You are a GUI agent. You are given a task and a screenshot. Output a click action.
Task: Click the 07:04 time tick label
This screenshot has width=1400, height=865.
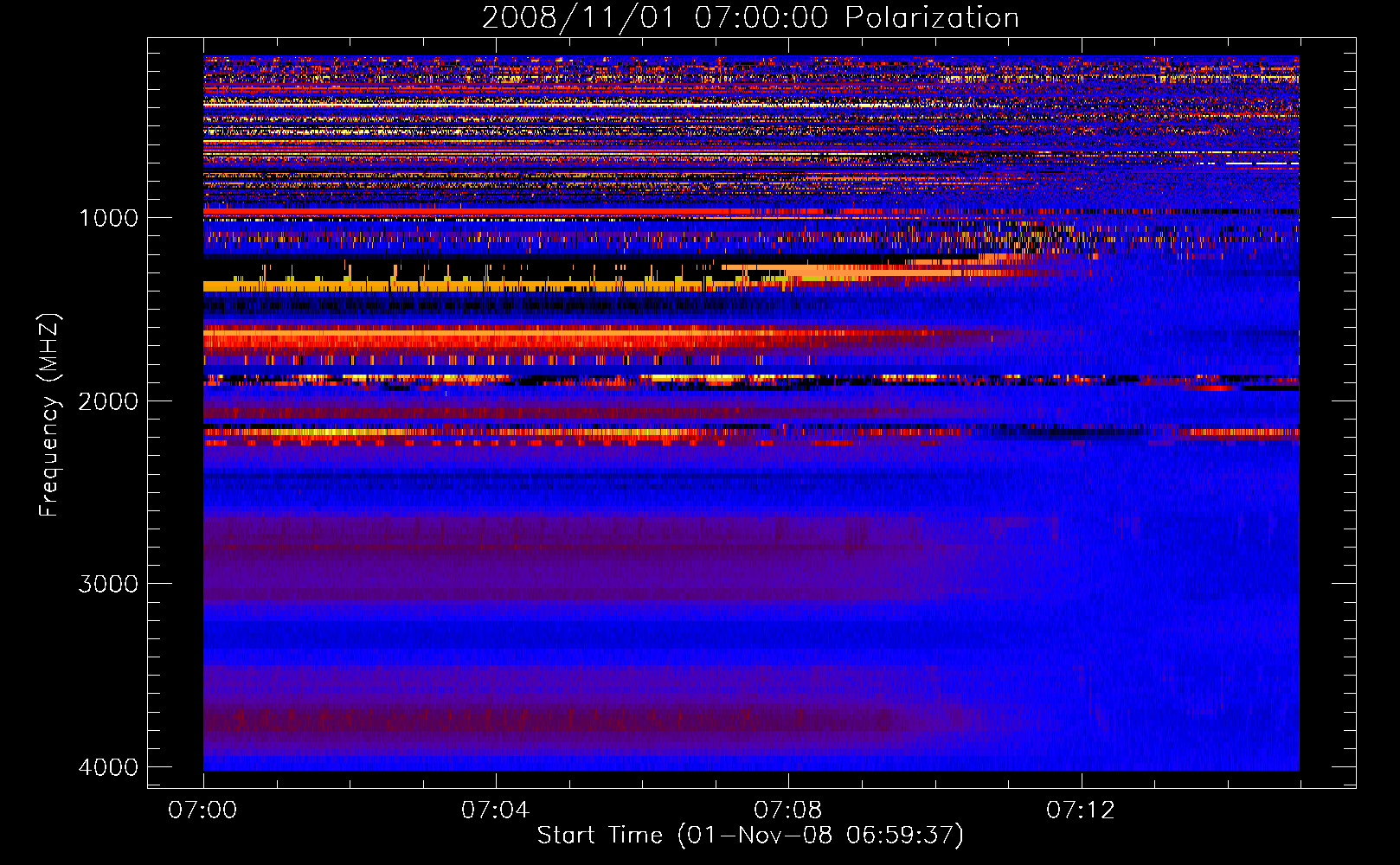coord(495,810)
